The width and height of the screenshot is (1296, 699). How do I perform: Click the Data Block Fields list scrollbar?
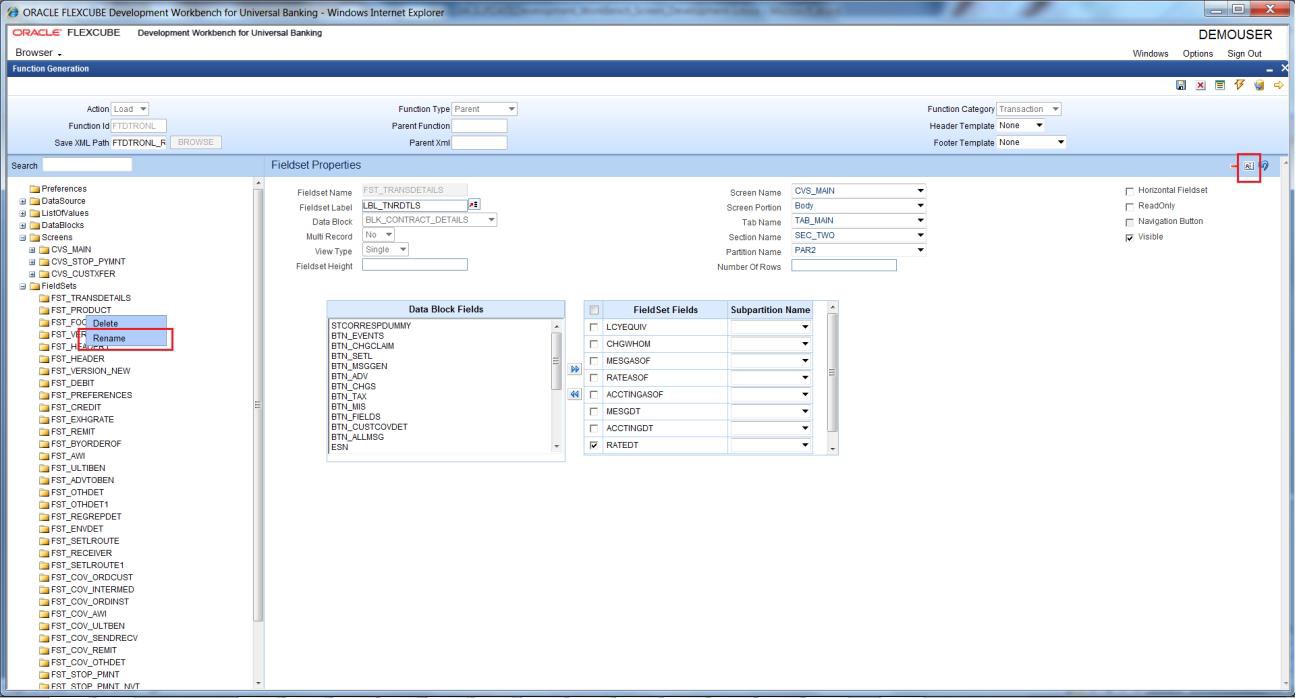coord(557,360)
